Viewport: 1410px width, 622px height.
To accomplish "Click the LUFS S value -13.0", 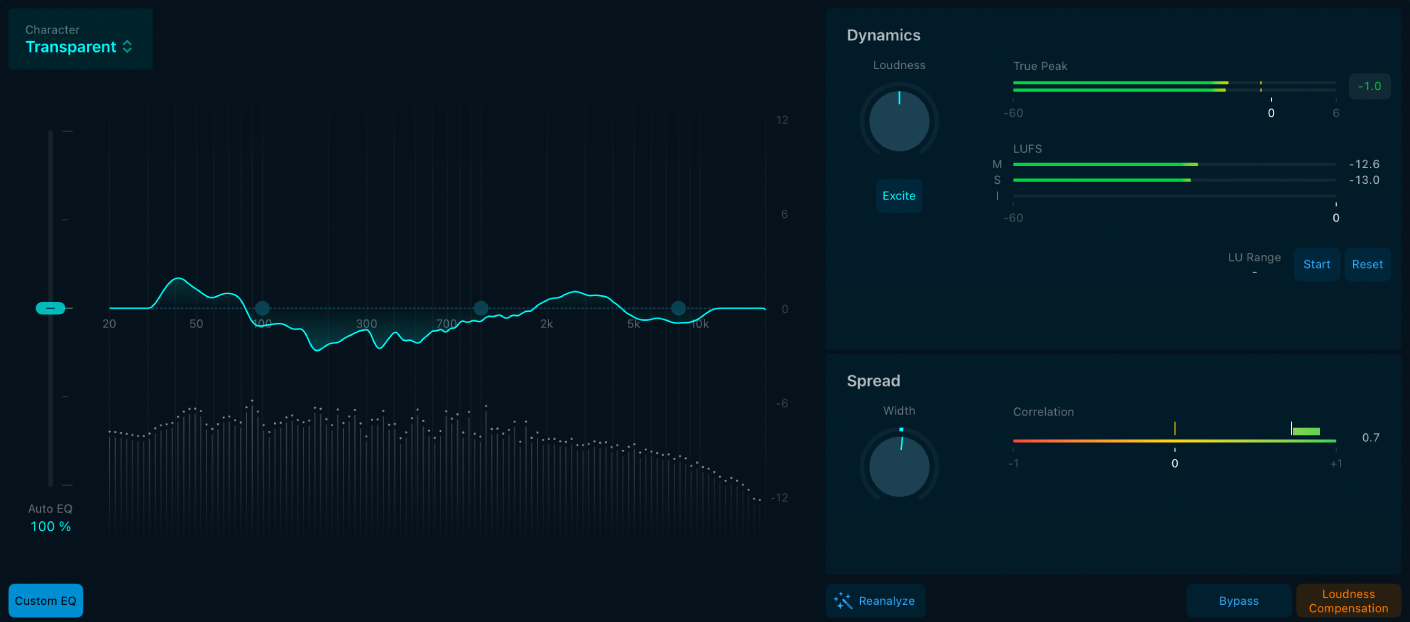I will click(1363, 180).
